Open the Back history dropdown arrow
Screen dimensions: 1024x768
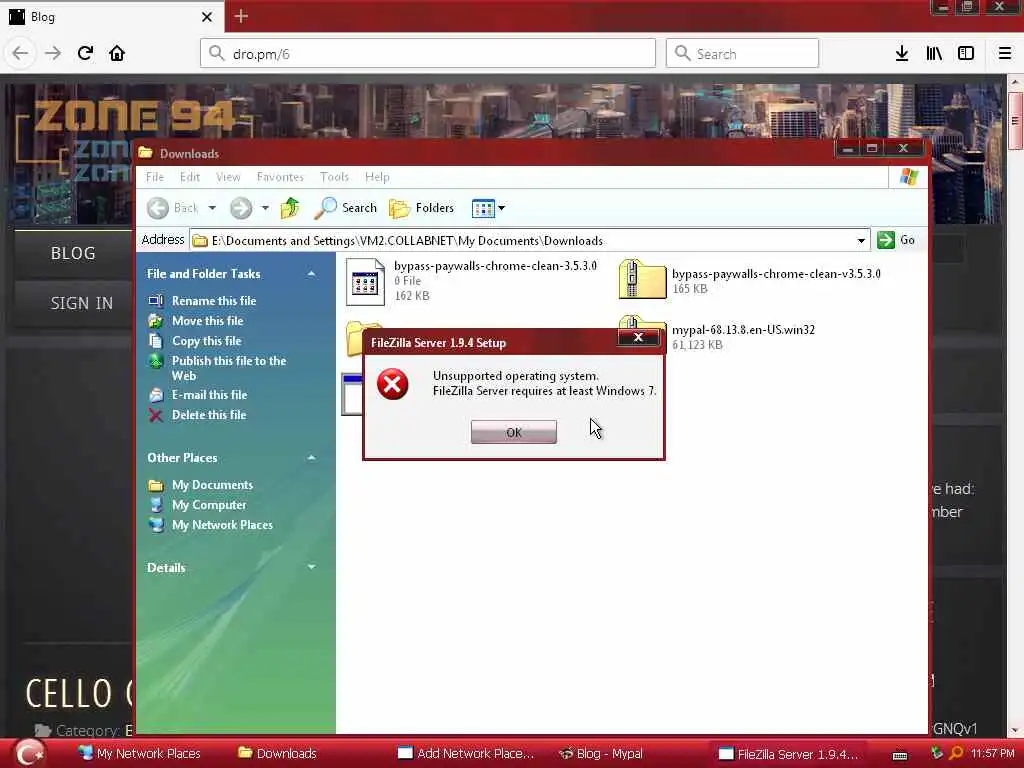212,208
